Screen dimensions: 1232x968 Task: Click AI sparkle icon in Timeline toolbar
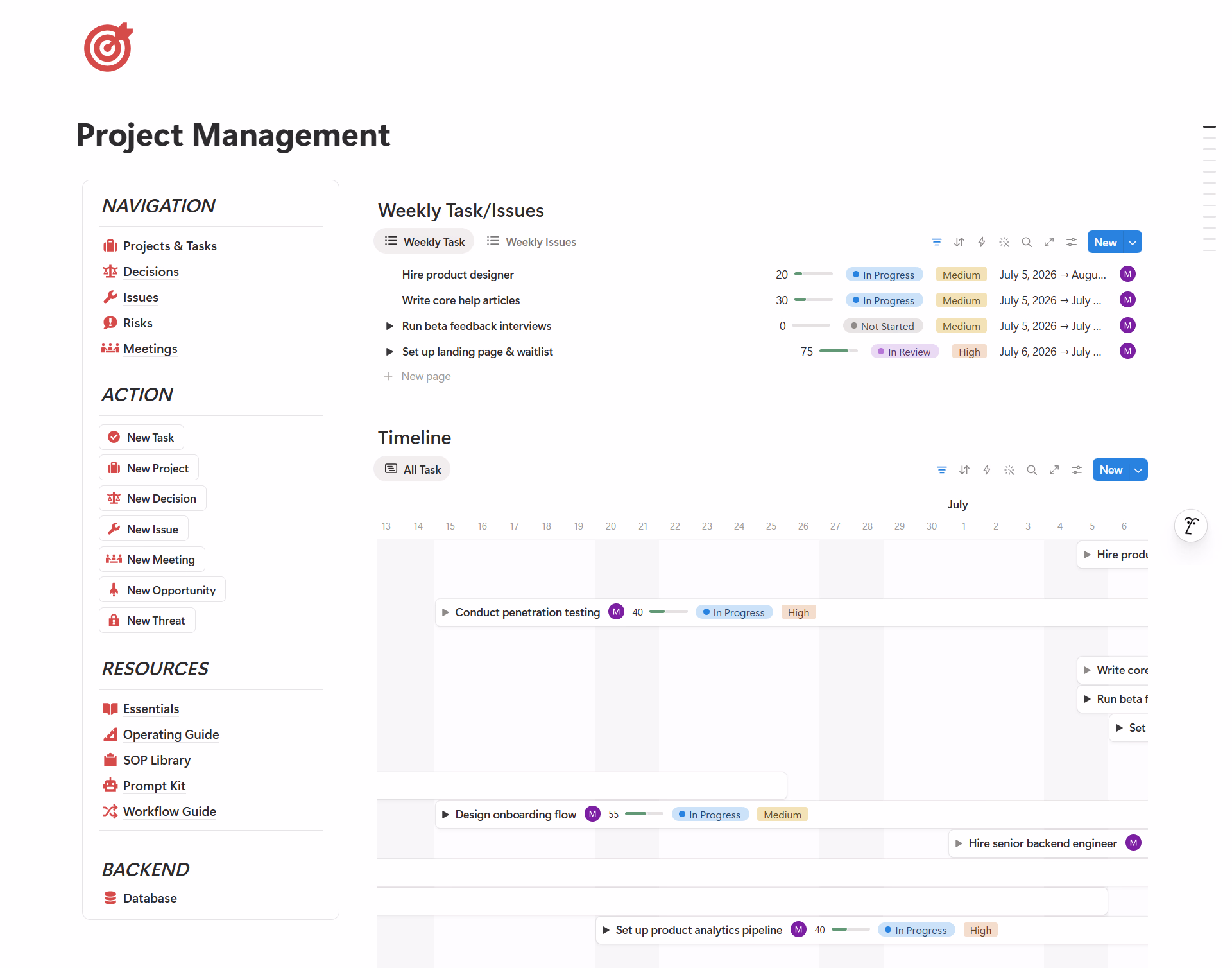click(x=1009, y=470)
